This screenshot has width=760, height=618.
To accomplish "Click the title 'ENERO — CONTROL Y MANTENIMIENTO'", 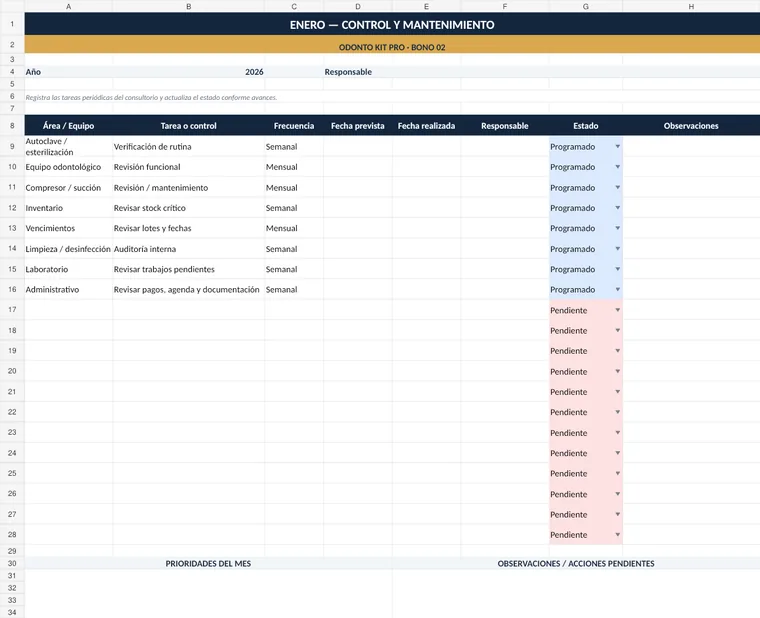I will click(392, 25).
